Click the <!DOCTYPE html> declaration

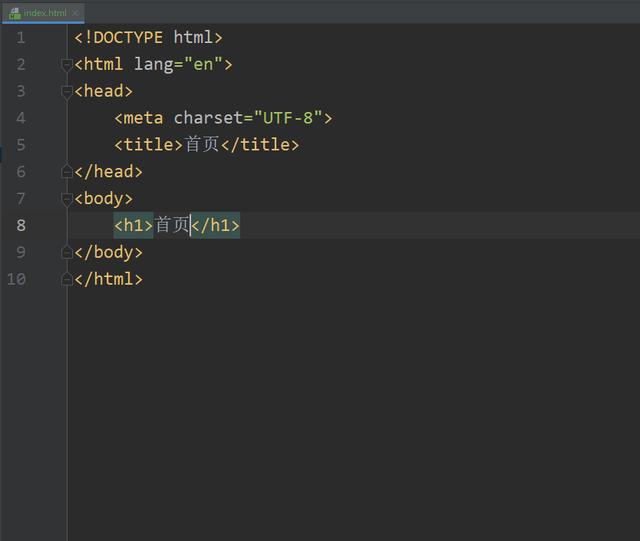point(148,38)
